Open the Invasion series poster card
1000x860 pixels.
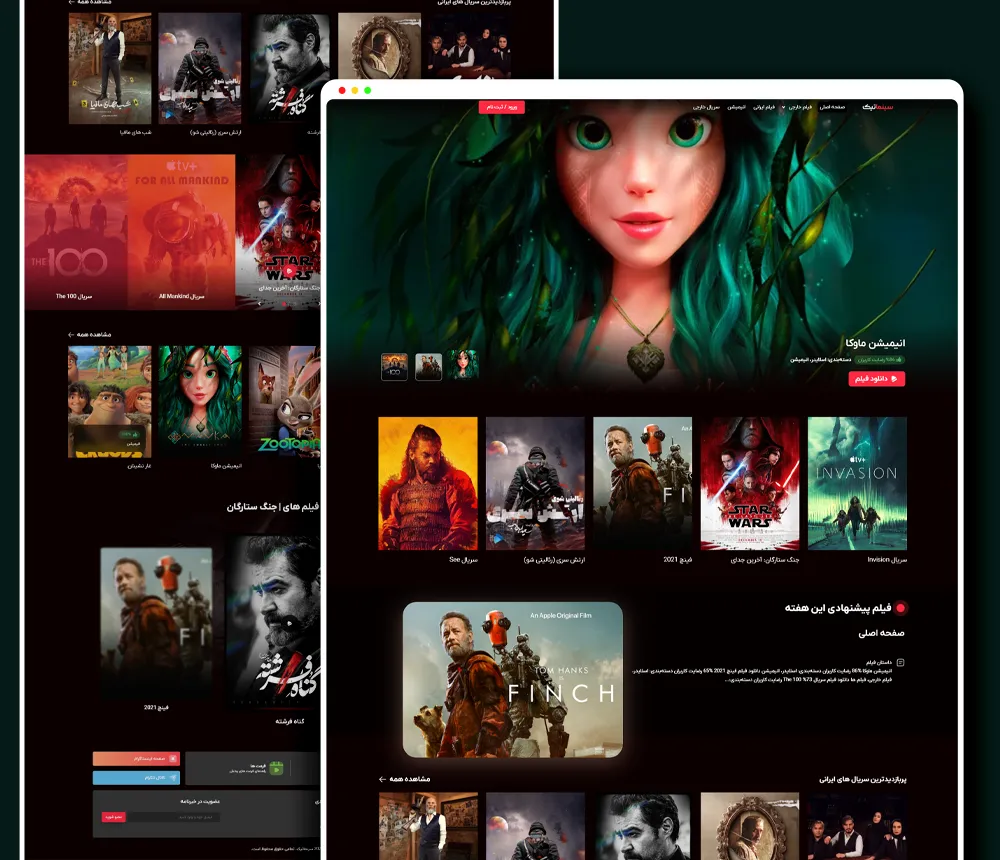(857, 484)
